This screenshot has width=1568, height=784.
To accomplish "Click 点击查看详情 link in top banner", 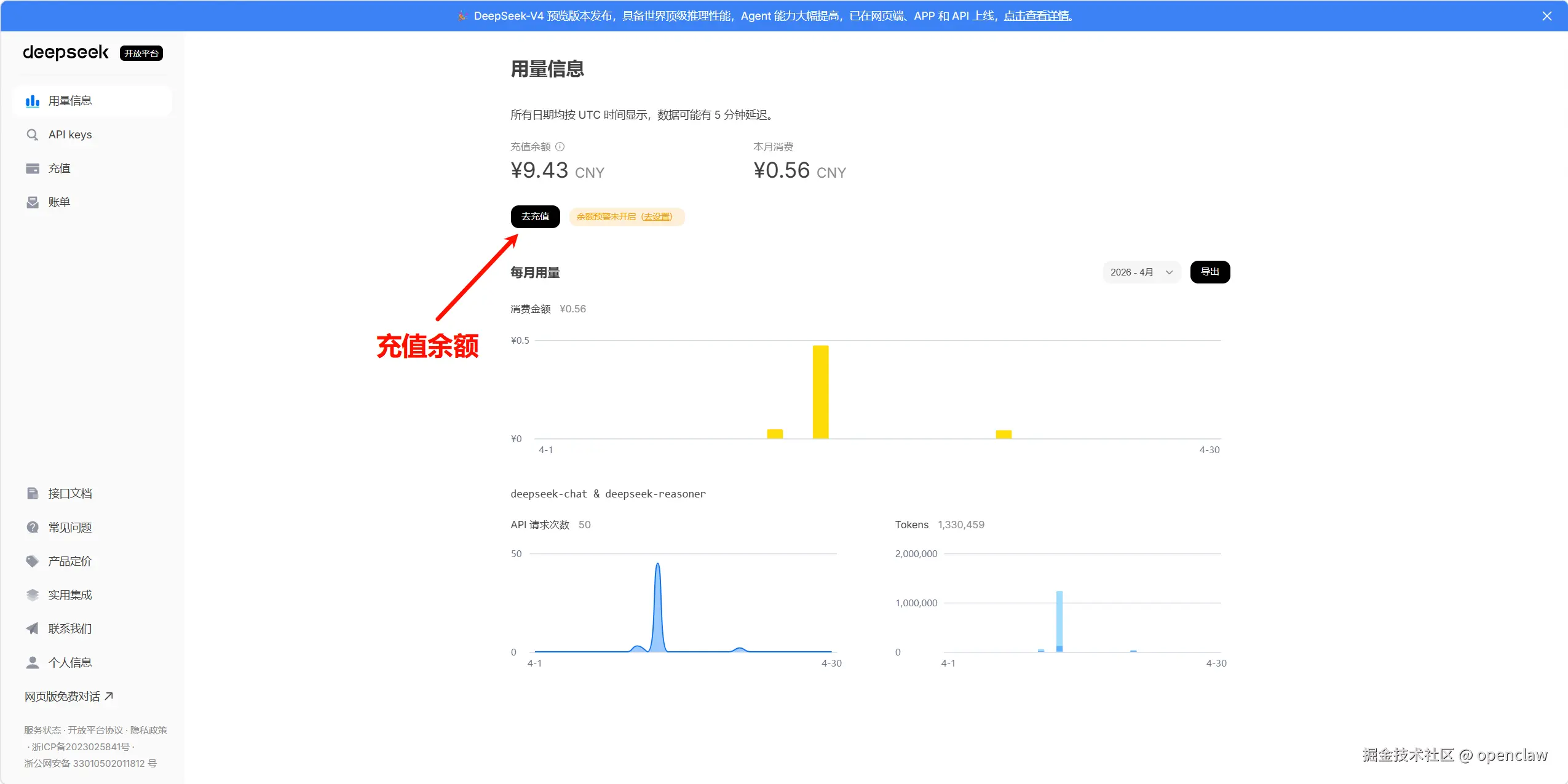I will [x=1037, y=16].
